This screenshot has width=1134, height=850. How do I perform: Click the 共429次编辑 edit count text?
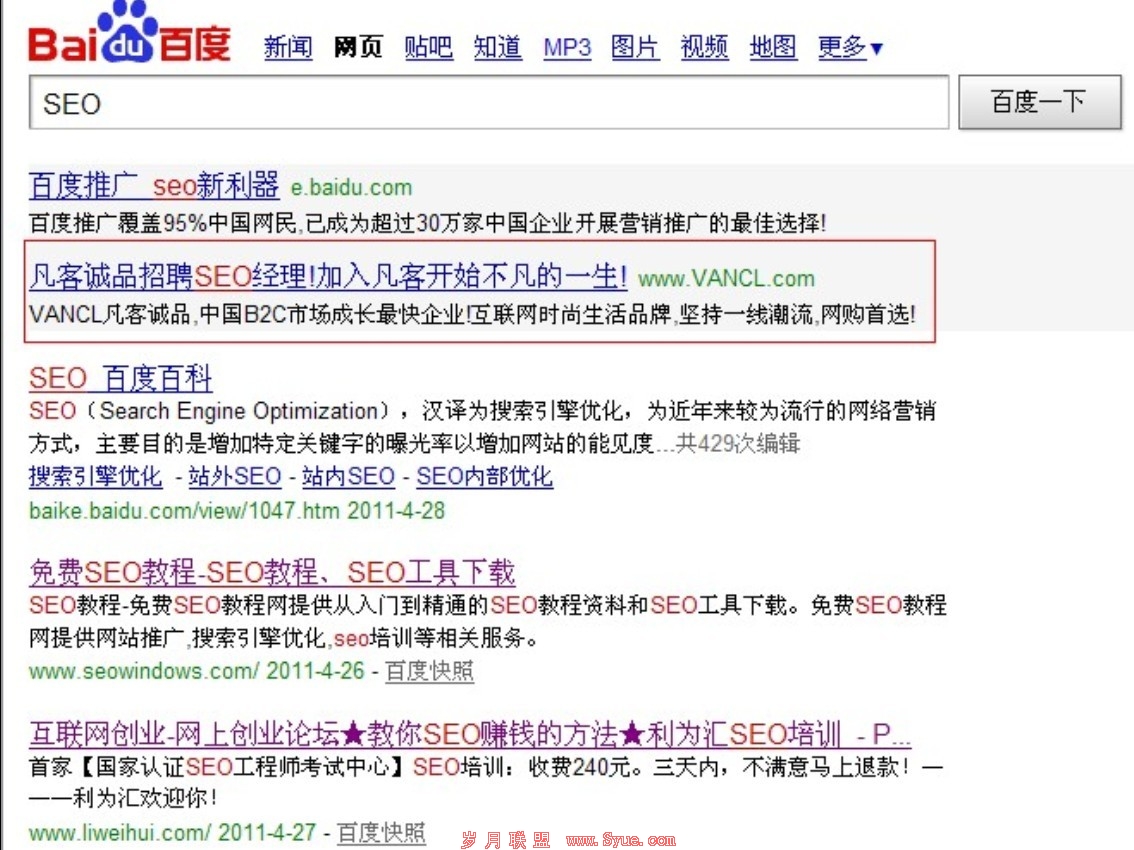point(737,443)
